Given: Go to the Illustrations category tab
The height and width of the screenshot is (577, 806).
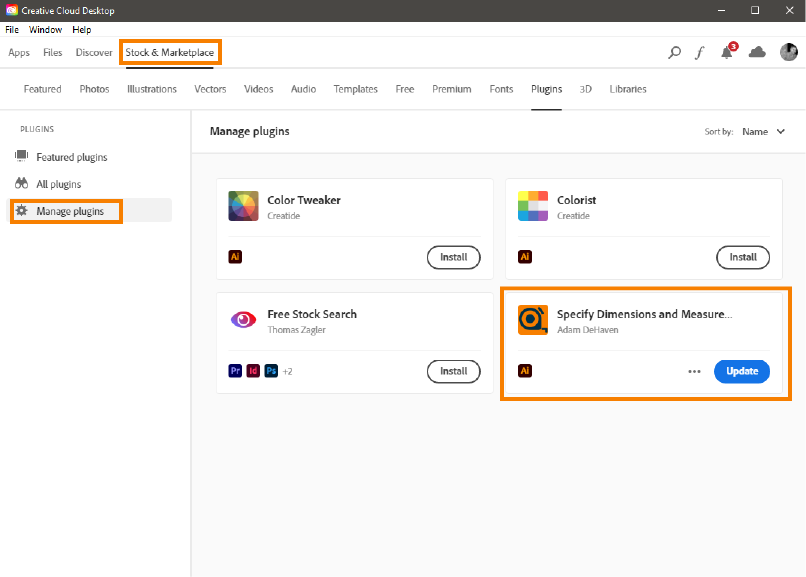Looking at the screenshot, I should click(x=152, y=89).
